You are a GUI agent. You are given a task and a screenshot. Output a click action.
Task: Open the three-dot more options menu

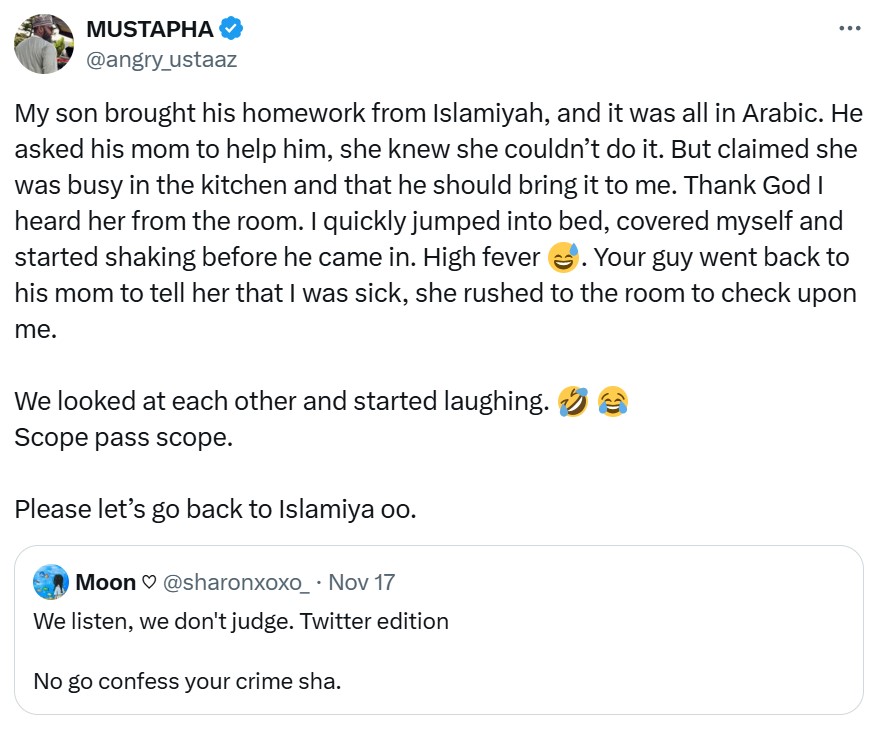point(849,29)
